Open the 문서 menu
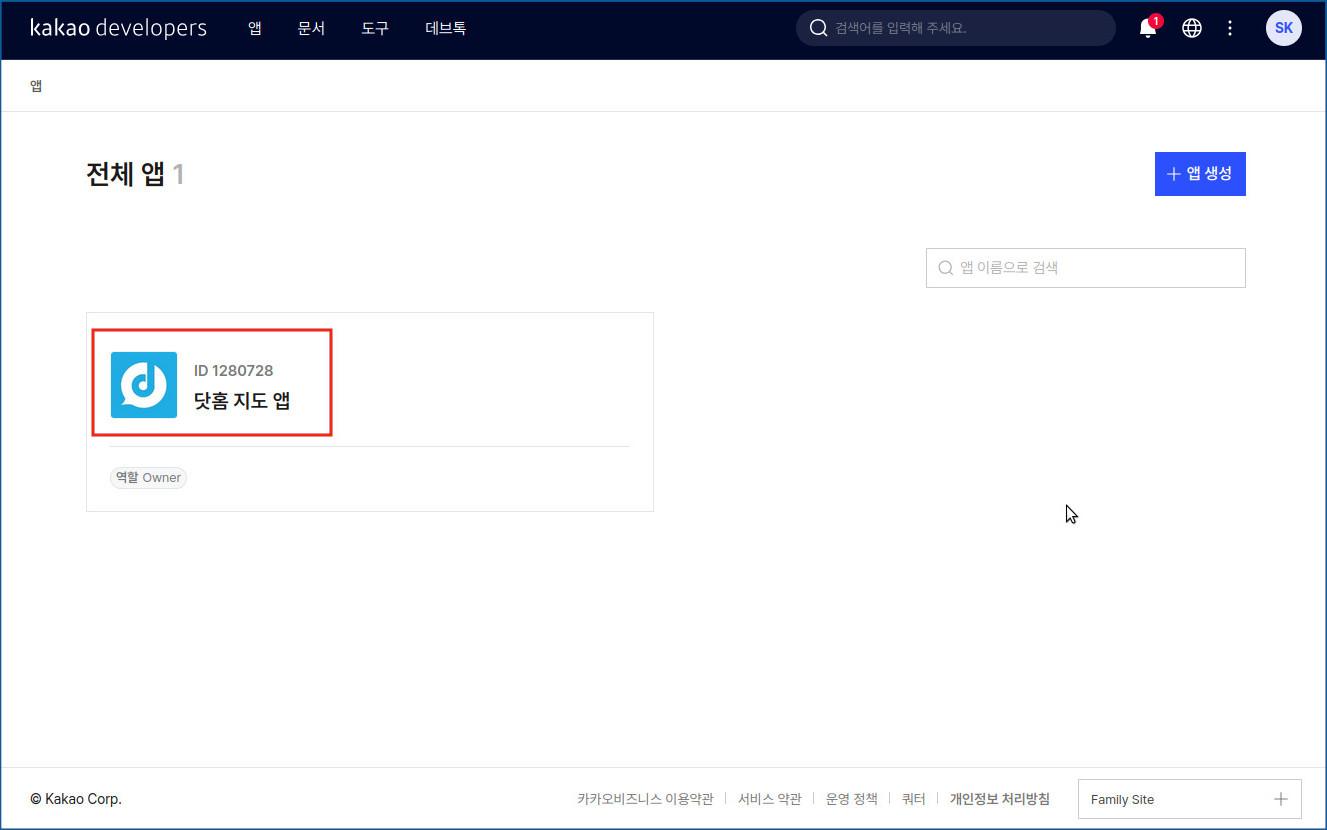Viewport: 1327px width, 830px height. pos(311,28)
